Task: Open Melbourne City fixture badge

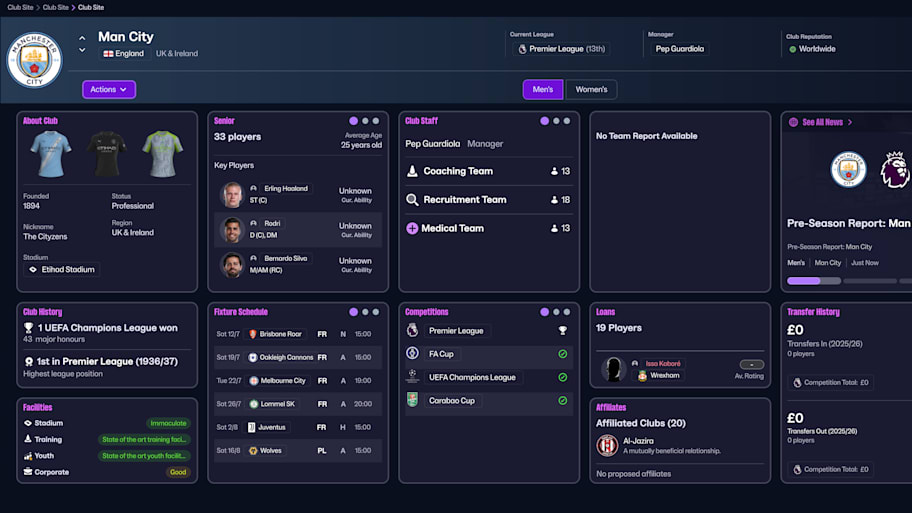Action: tap(254, 380)
